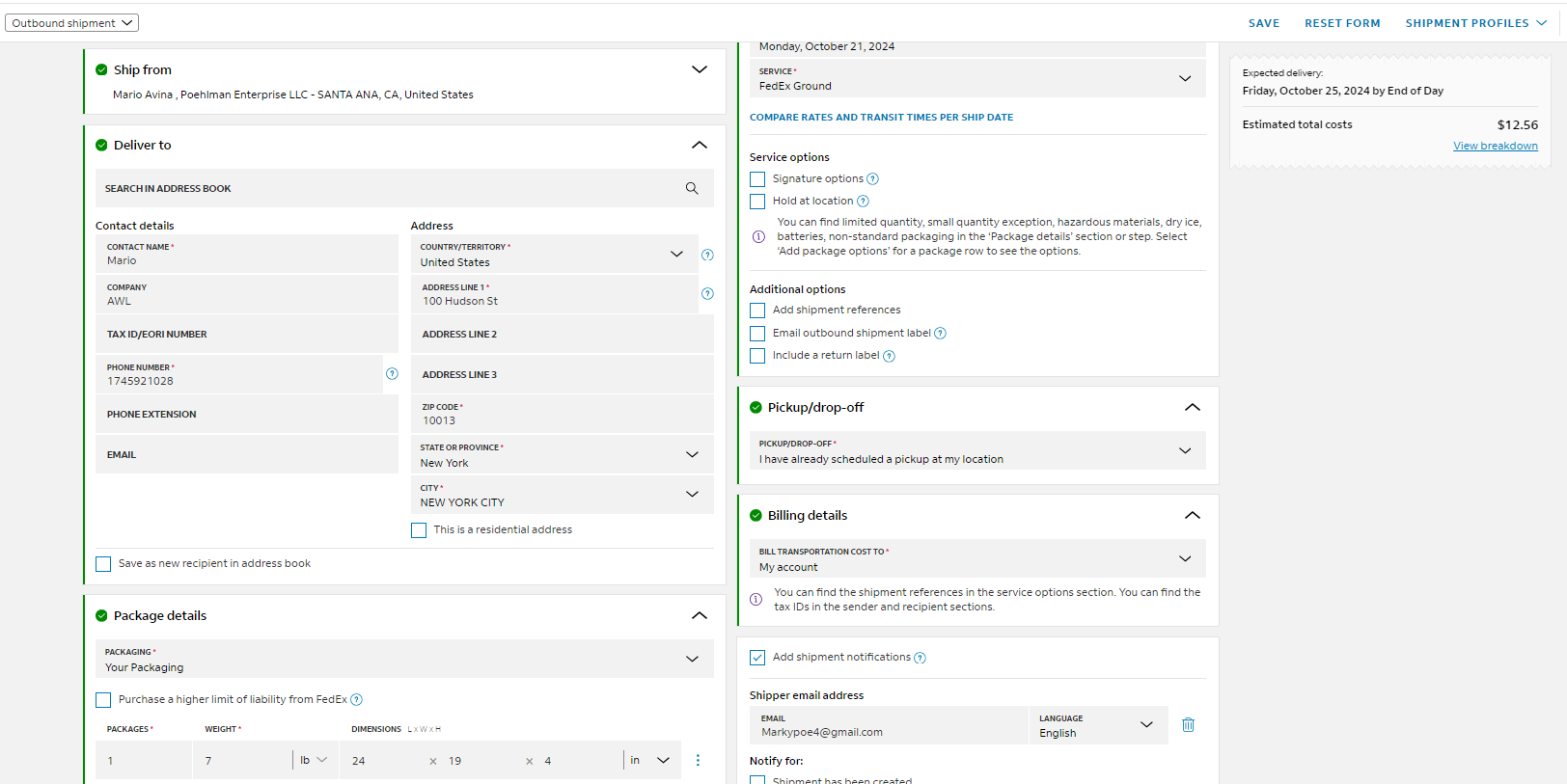The height and width of the screenshot is (784, 1567).
Task: Open the Pickup/drop-off selection dropdown
Action: pyautogui.click(x=977, y=450)
